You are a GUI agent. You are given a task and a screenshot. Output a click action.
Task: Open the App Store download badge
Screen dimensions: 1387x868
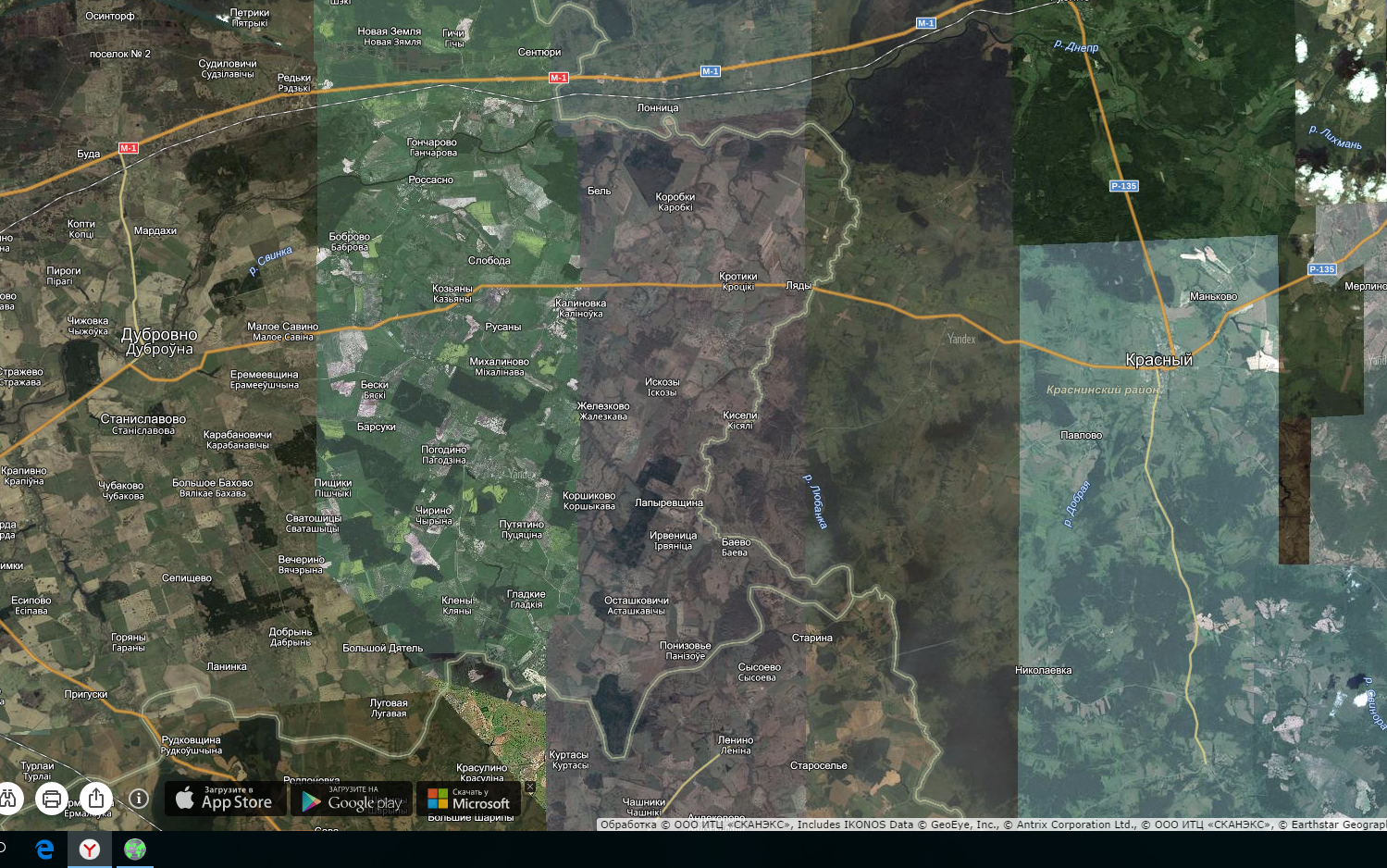coord(226,800)
